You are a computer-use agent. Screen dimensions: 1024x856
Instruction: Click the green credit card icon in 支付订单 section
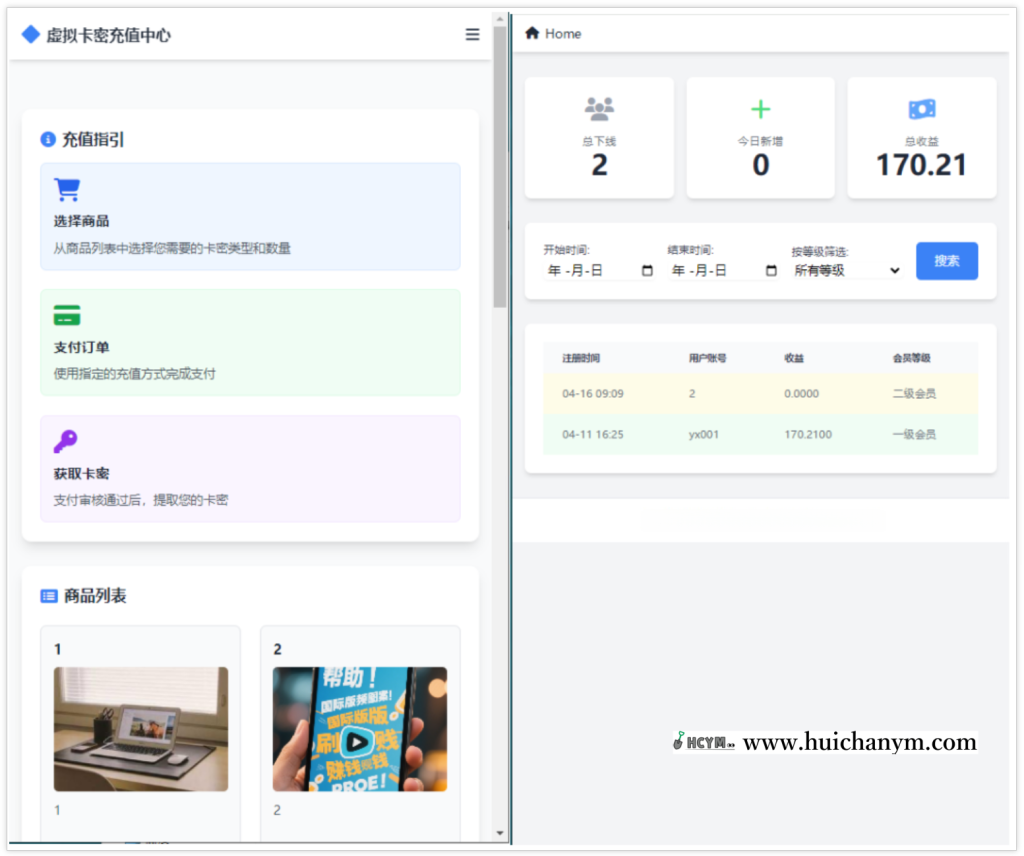(66, 315)
